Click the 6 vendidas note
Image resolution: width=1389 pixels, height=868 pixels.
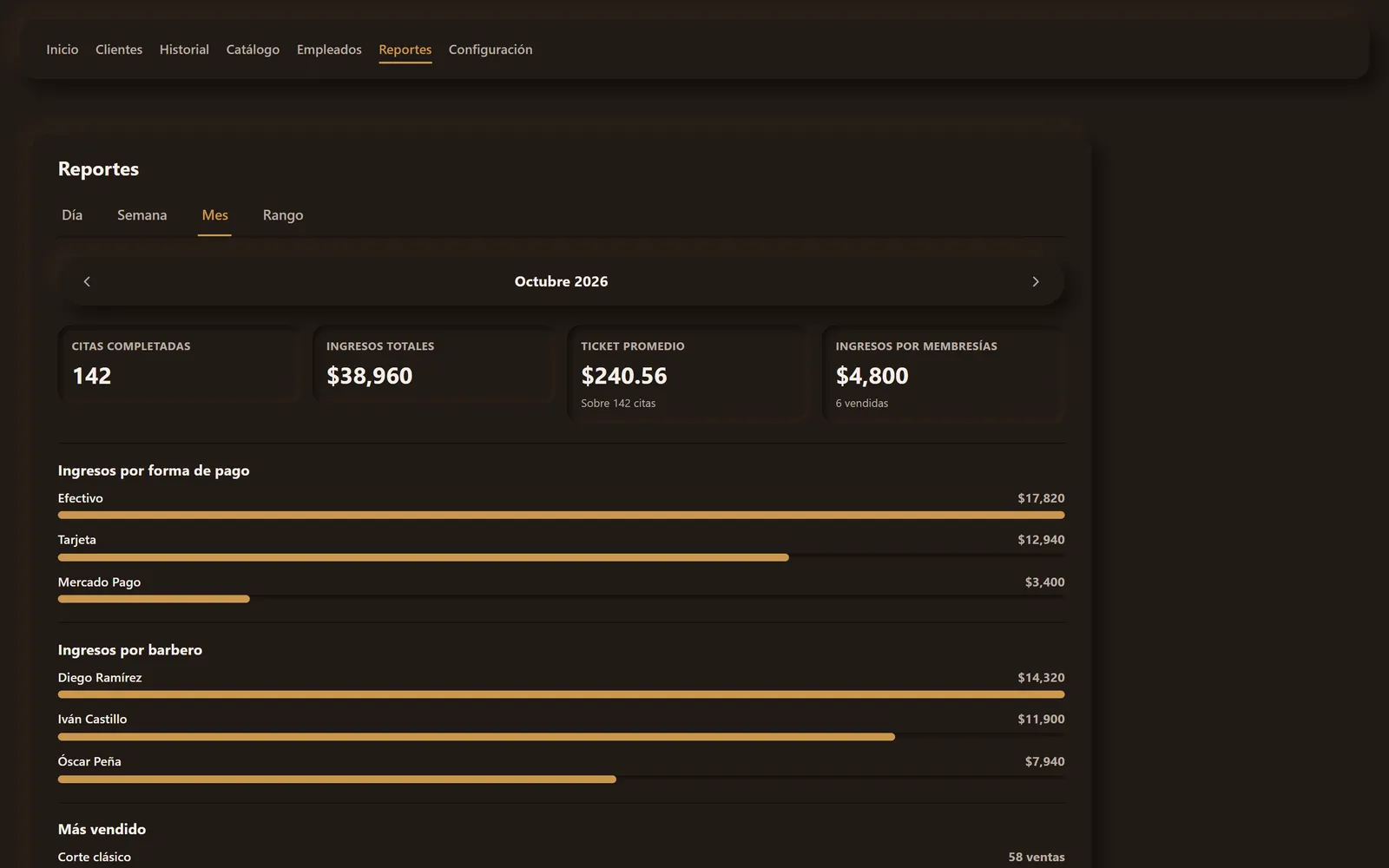(862, 404)
